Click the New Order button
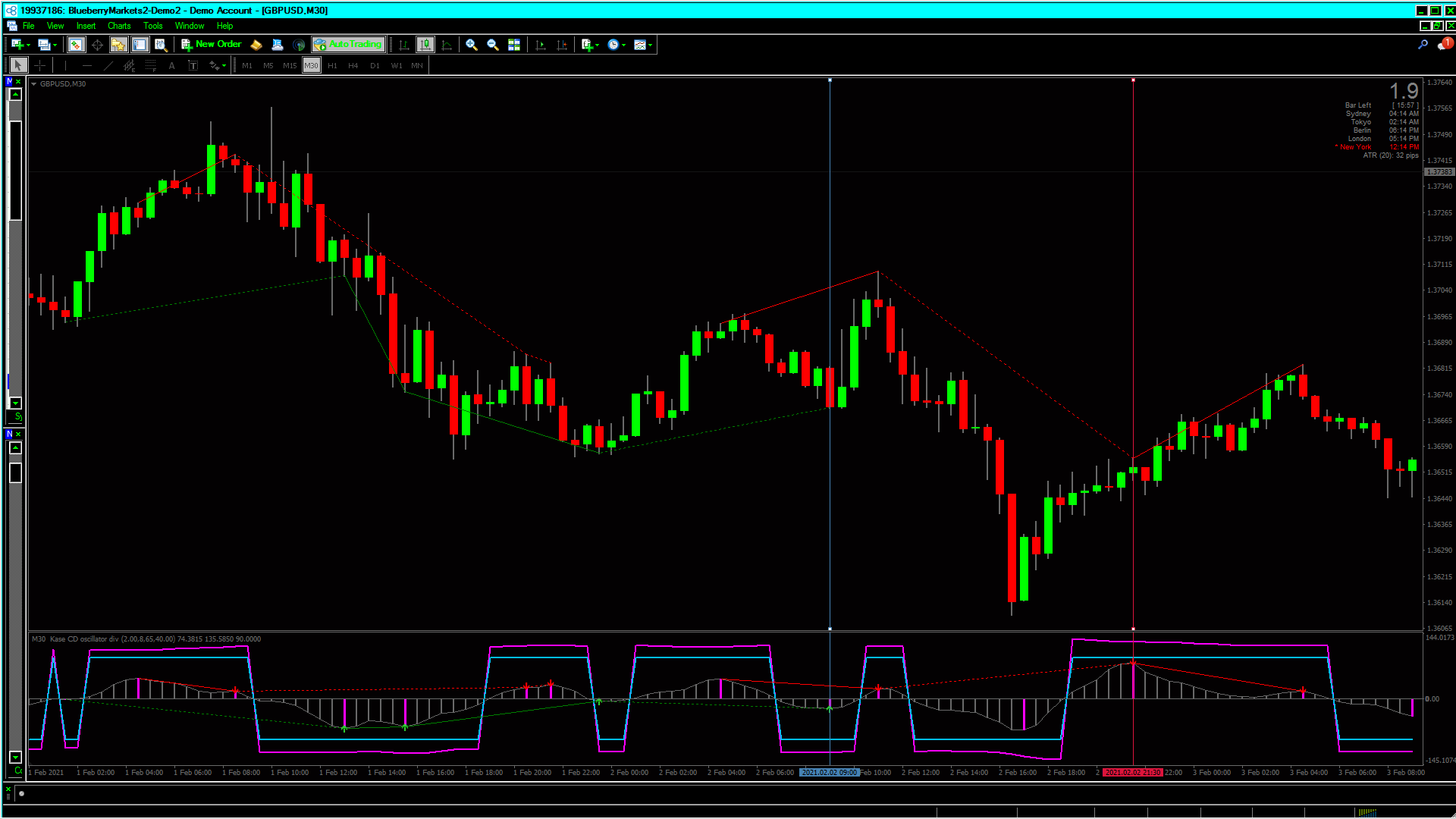Viewport: 1456px width, 819px height. click(x=212, y=45)
